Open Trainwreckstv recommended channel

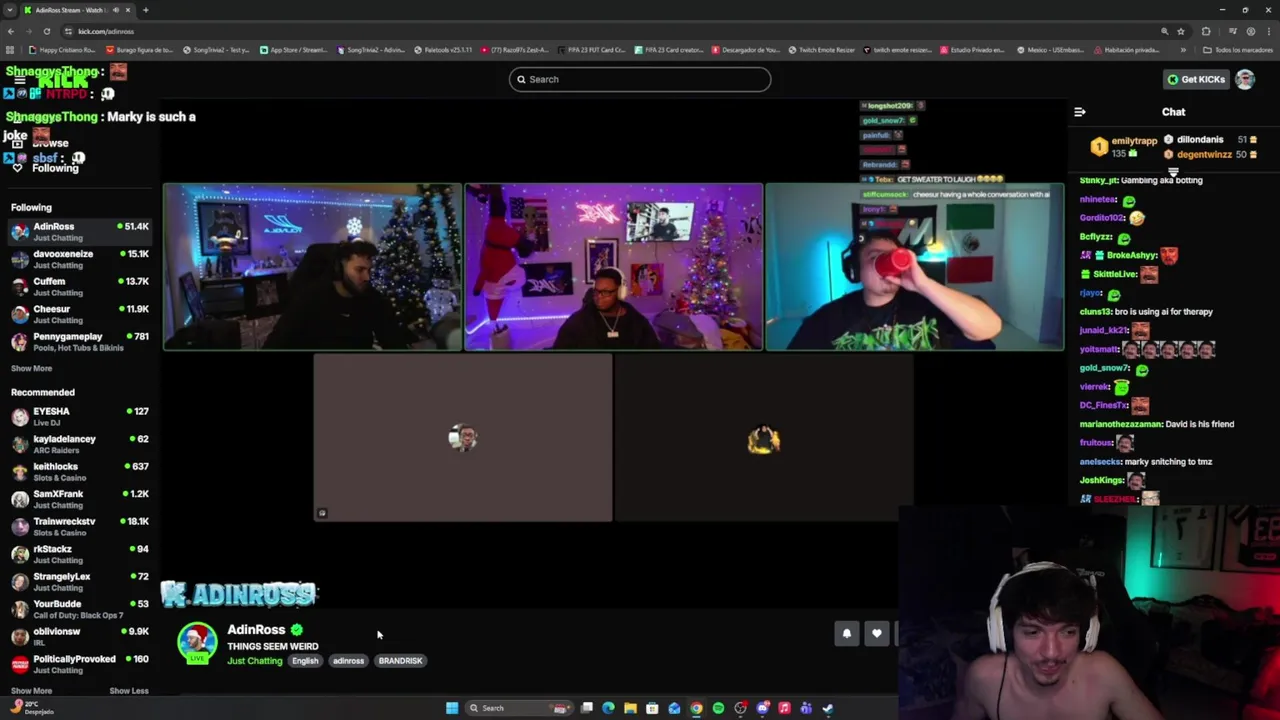coord(80,526)
